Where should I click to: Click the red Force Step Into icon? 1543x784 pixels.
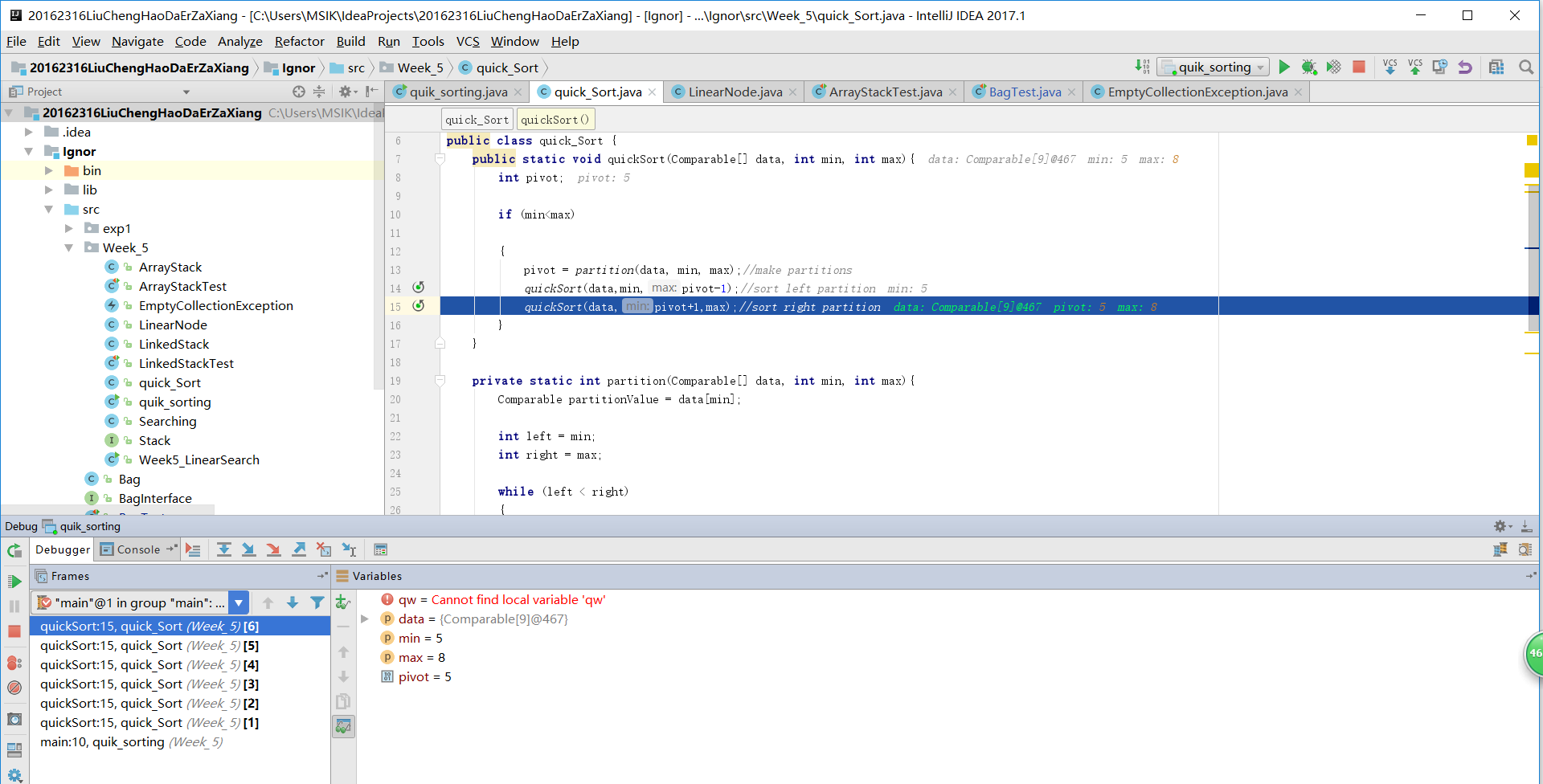tap(274, 549)
